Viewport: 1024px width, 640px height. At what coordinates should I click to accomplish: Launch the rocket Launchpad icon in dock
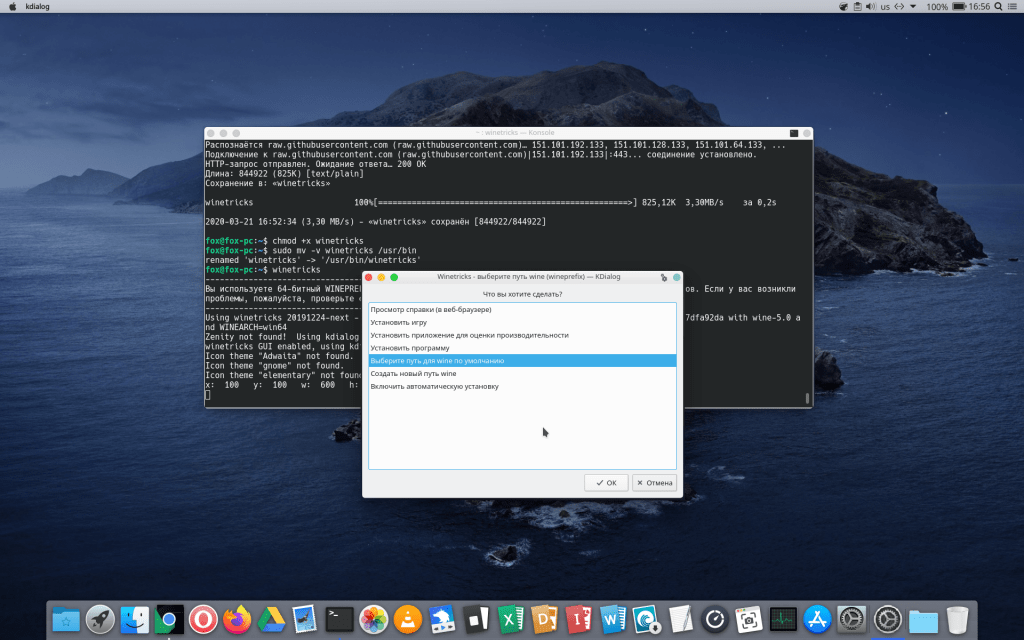[100, 619]
